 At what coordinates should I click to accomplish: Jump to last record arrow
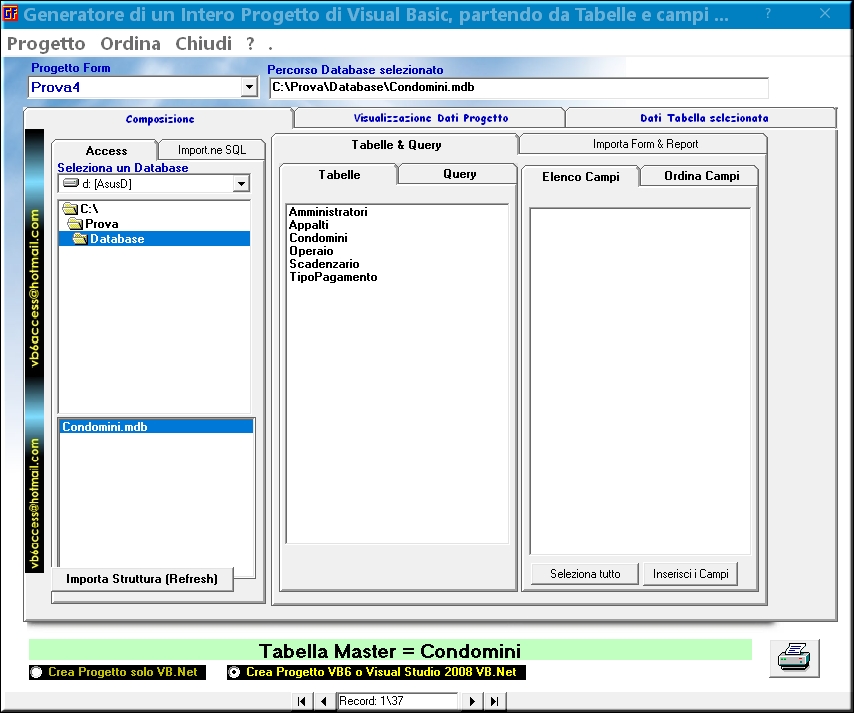[494, 701]
